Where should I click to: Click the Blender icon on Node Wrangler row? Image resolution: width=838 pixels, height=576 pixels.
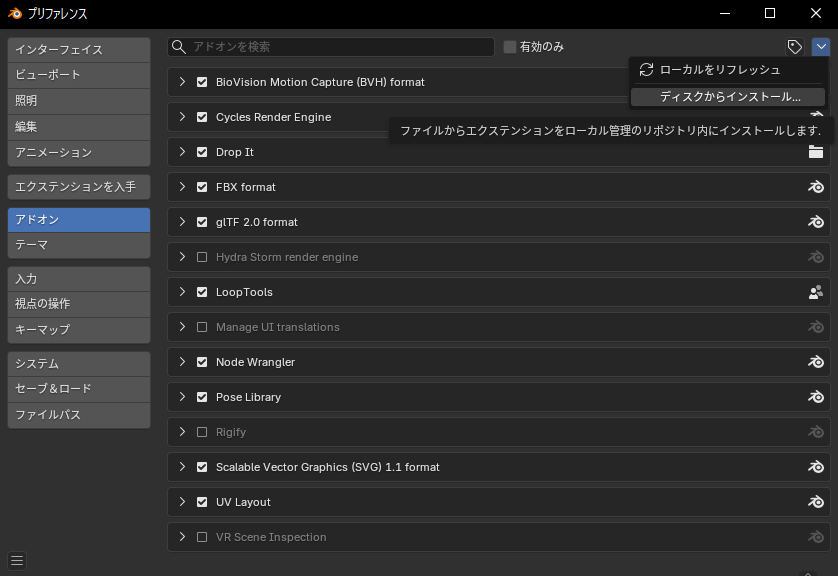pyautogui.click(x=816, y=362)
